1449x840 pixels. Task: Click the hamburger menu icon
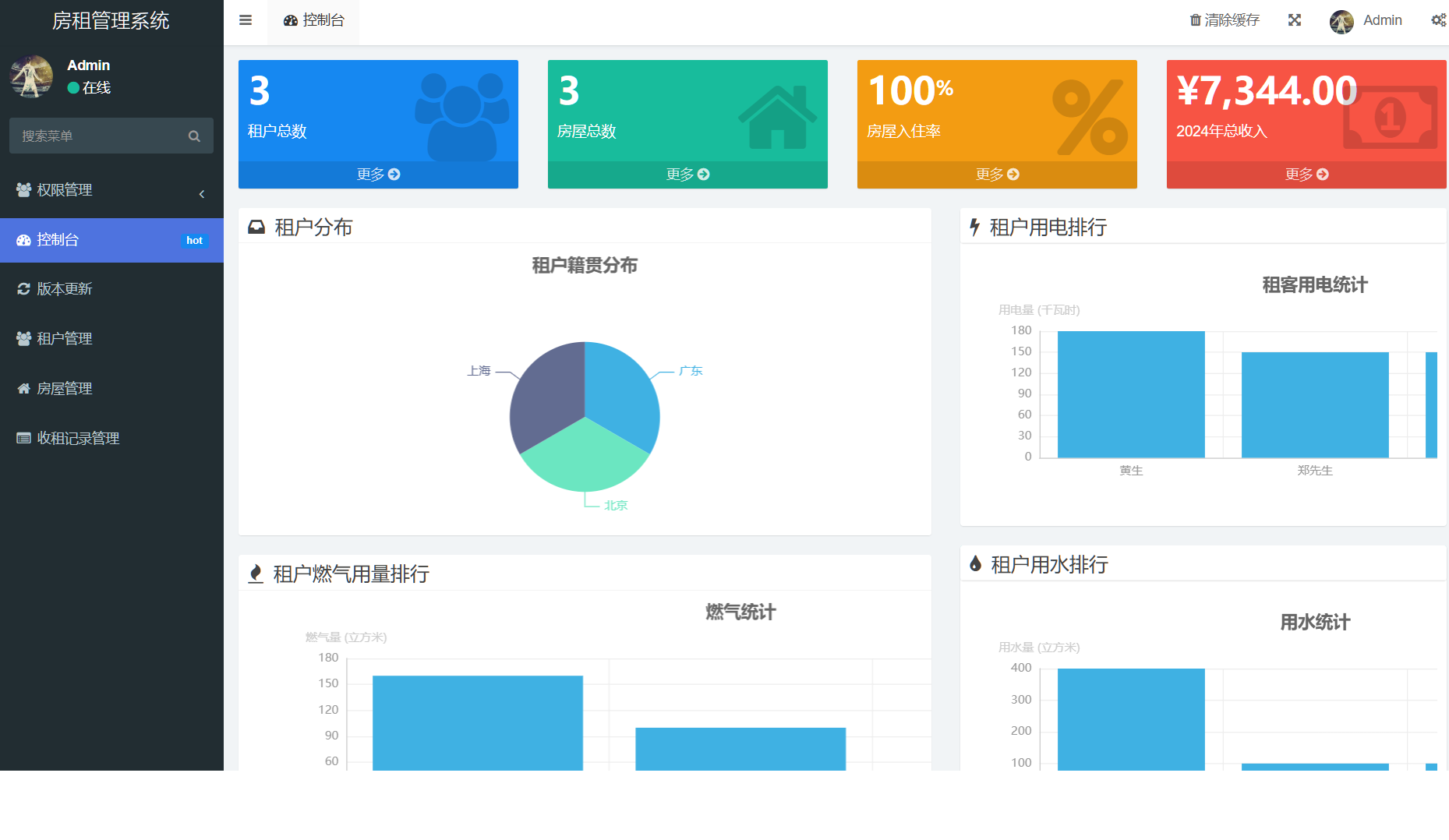tap(245, 20)
